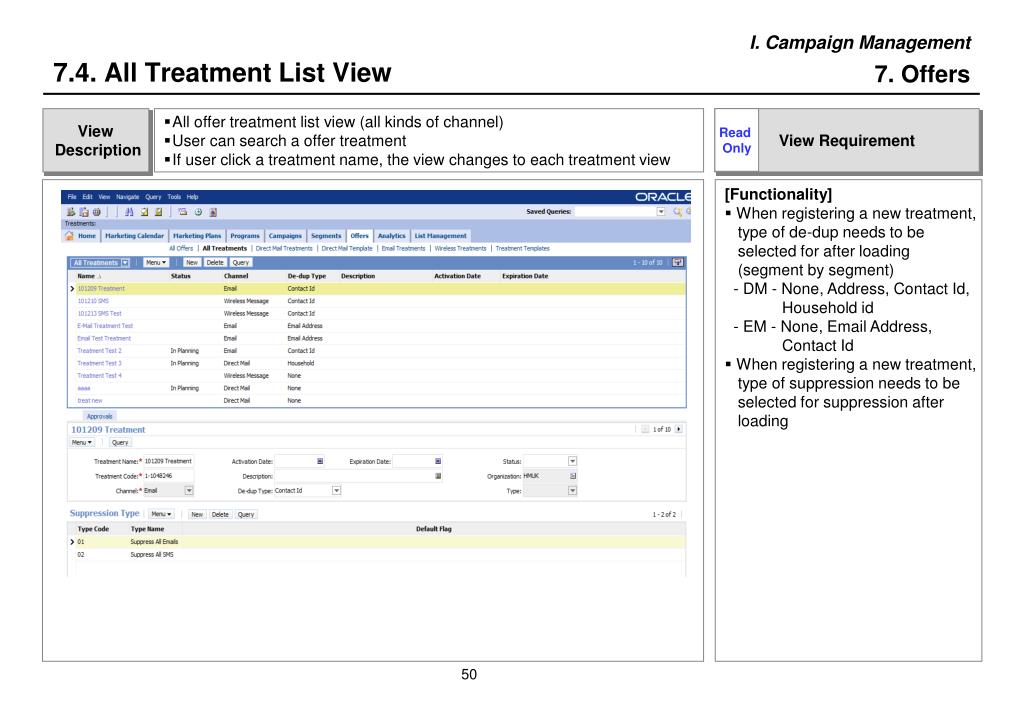
Task: Open the View menu
Action: pos(104,196)
